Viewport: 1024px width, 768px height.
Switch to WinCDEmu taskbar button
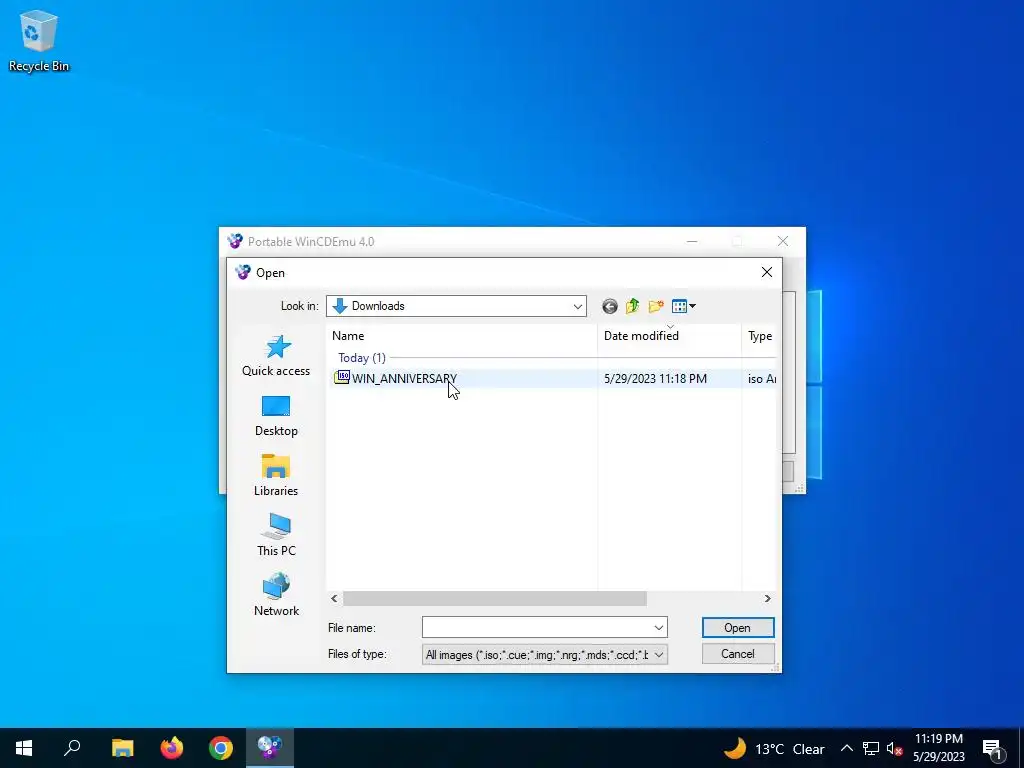270,748
